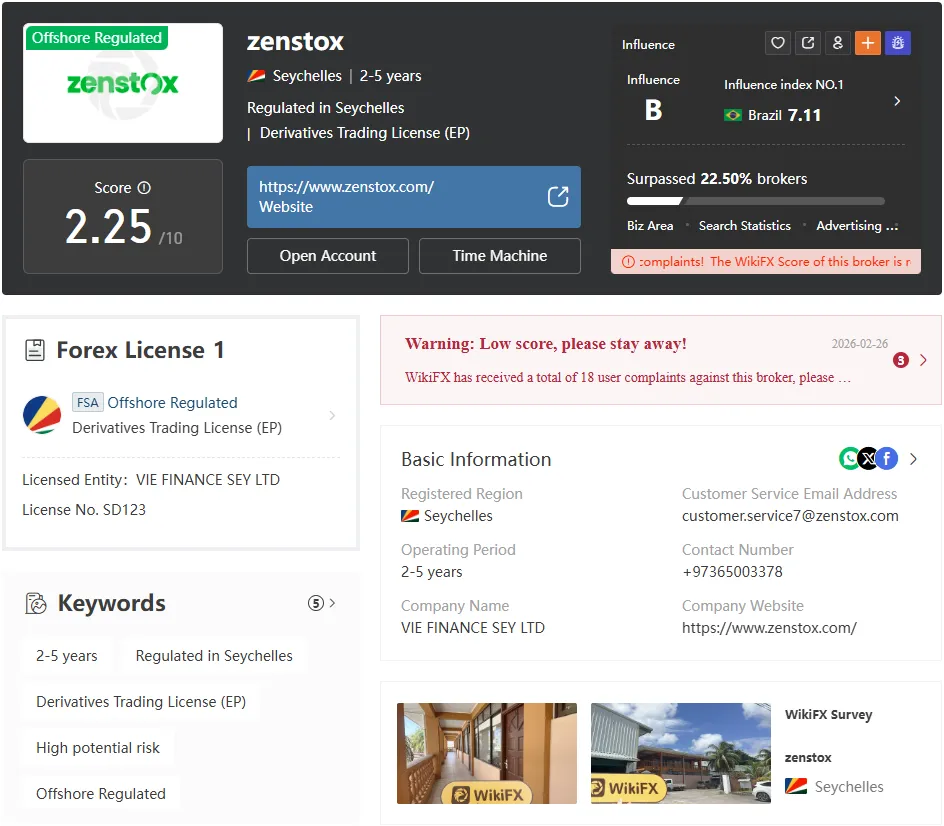Click the Keywords section icon
The image size is (944, 826).
click(x=36, y=603)
